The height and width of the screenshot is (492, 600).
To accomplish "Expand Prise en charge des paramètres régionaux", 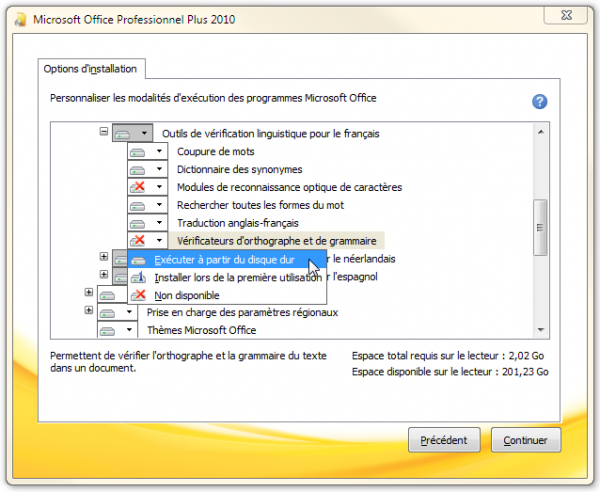I will 89,310.
